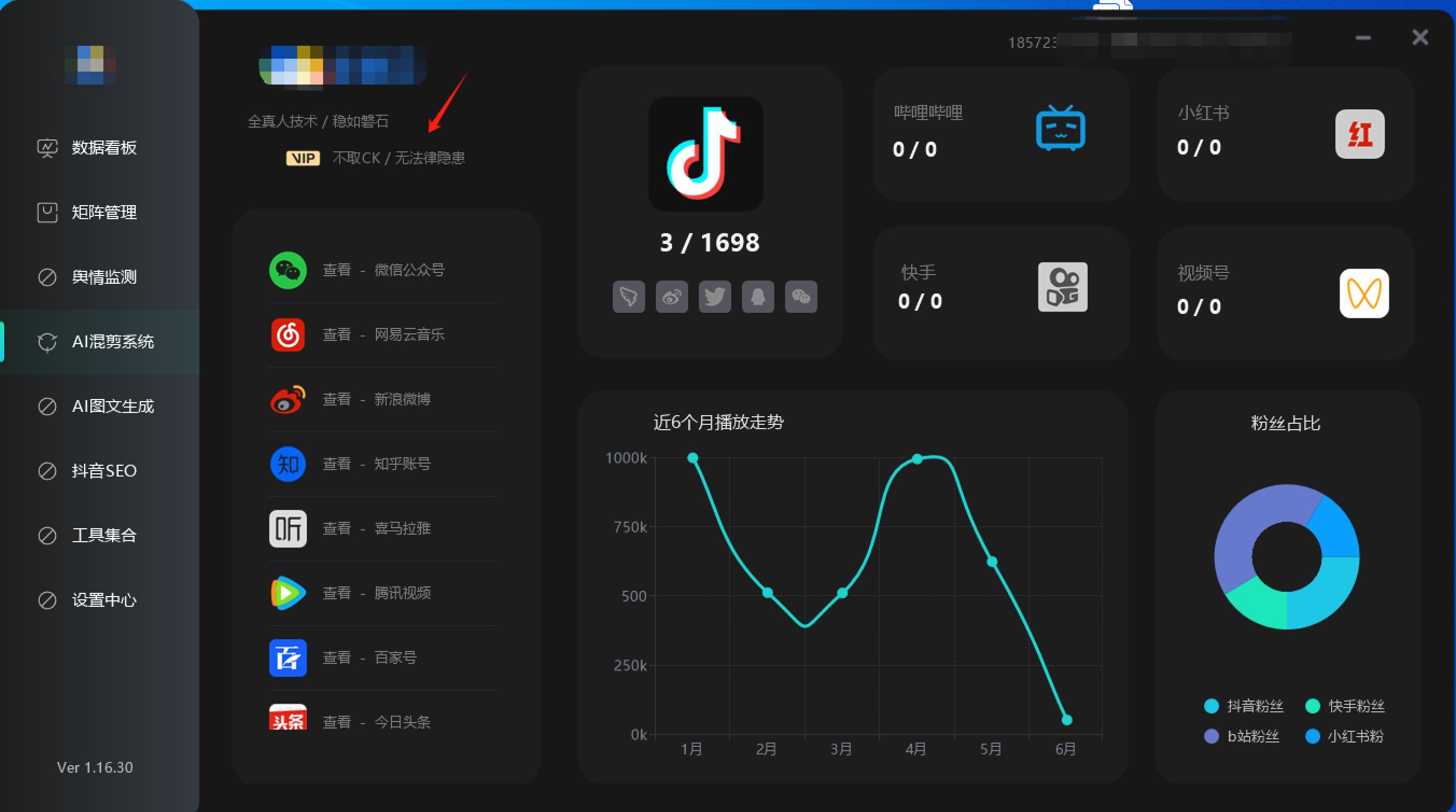Click the 视频号 butterfly icon
1456x812 pixels.
point(1364,293)
